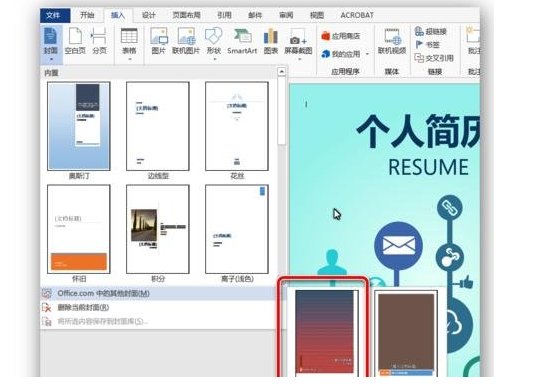The height and width of the screenshot is (390, 534).
Task: Click the 个人简历 title in document
Action: point(418,131)
